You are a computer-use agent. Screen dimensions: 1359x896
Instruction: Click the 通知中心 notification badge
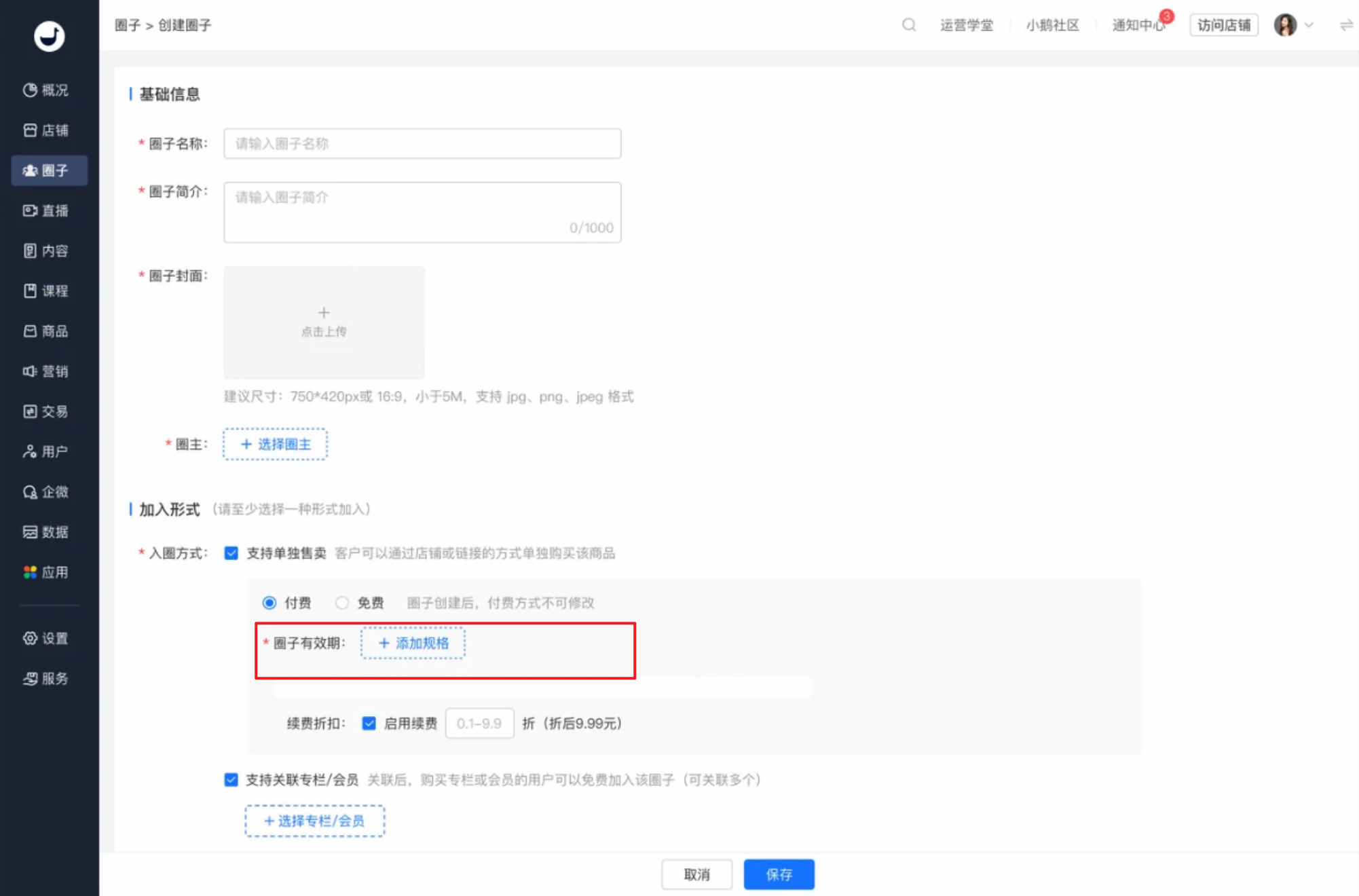[1166, 16]
